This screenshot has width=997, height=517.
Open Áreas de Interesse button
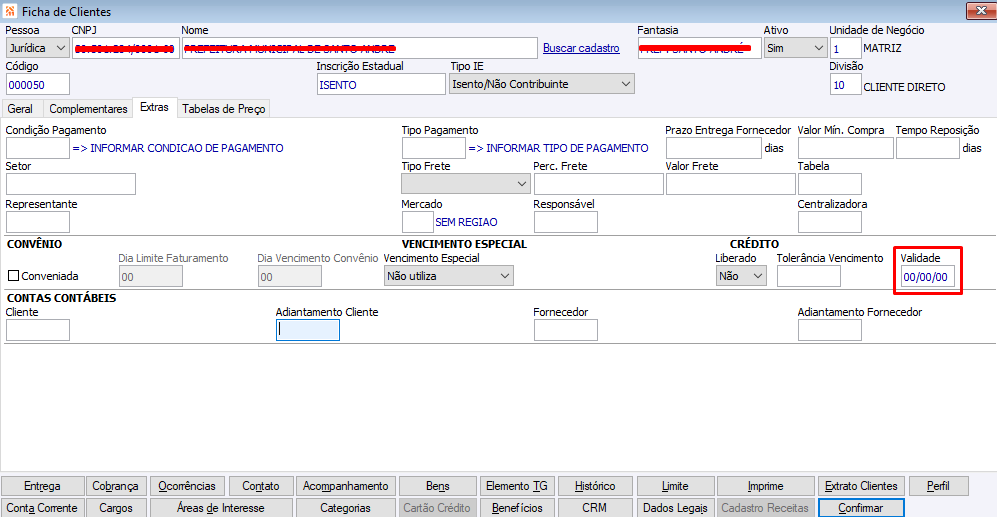click(x=221, y=507)
